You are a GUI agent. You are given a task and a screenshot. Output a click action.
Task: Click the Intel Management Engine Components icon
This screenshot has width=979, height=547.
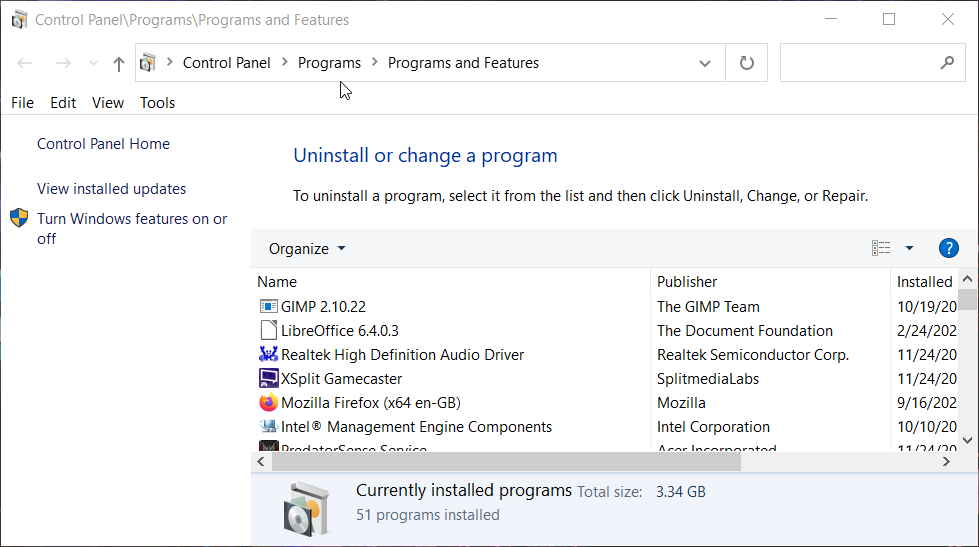[268, 427]
